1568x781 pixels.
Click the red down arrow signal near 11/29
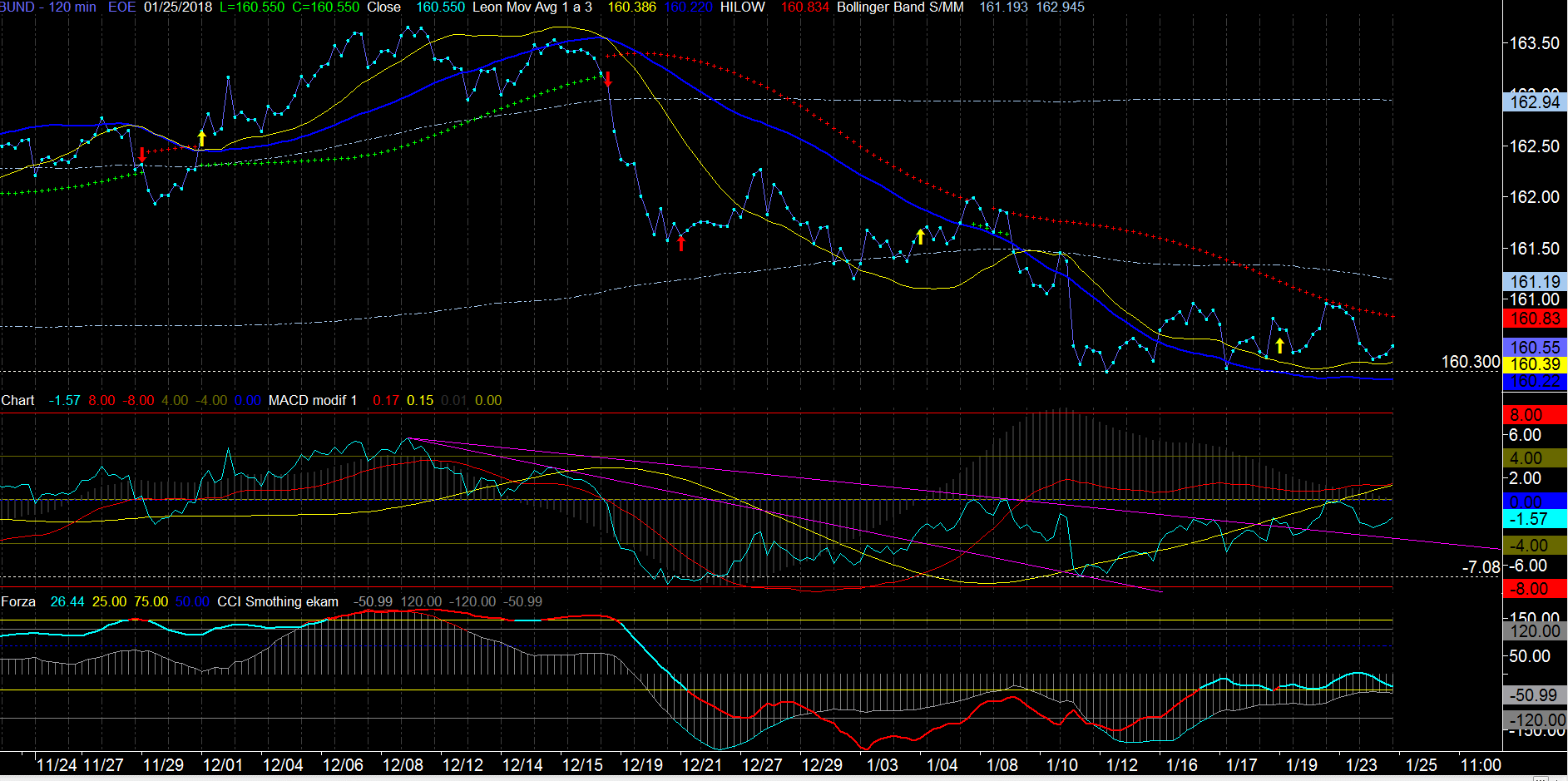(142, 155)
